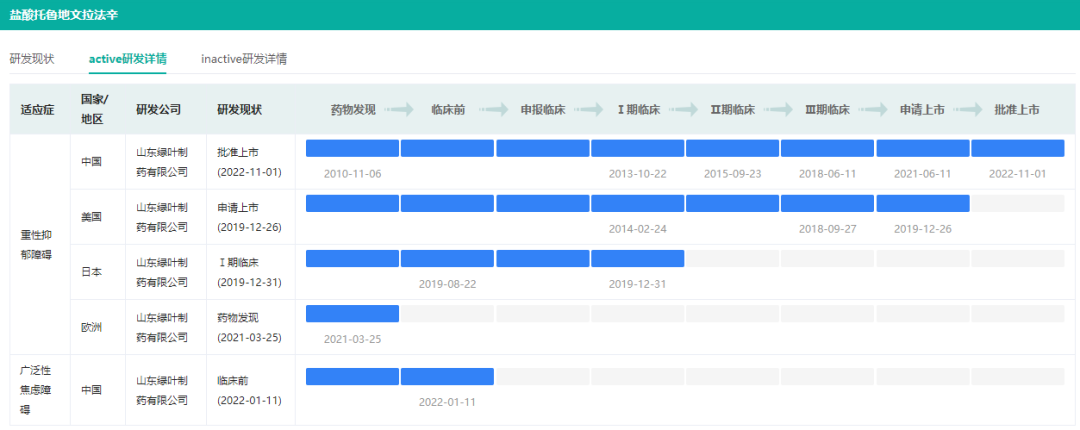Click arrow between 药物发现 and 临床前
The height and width of the screenshot is (430, 1080).
pyautogui.click(x=399, y=110)
